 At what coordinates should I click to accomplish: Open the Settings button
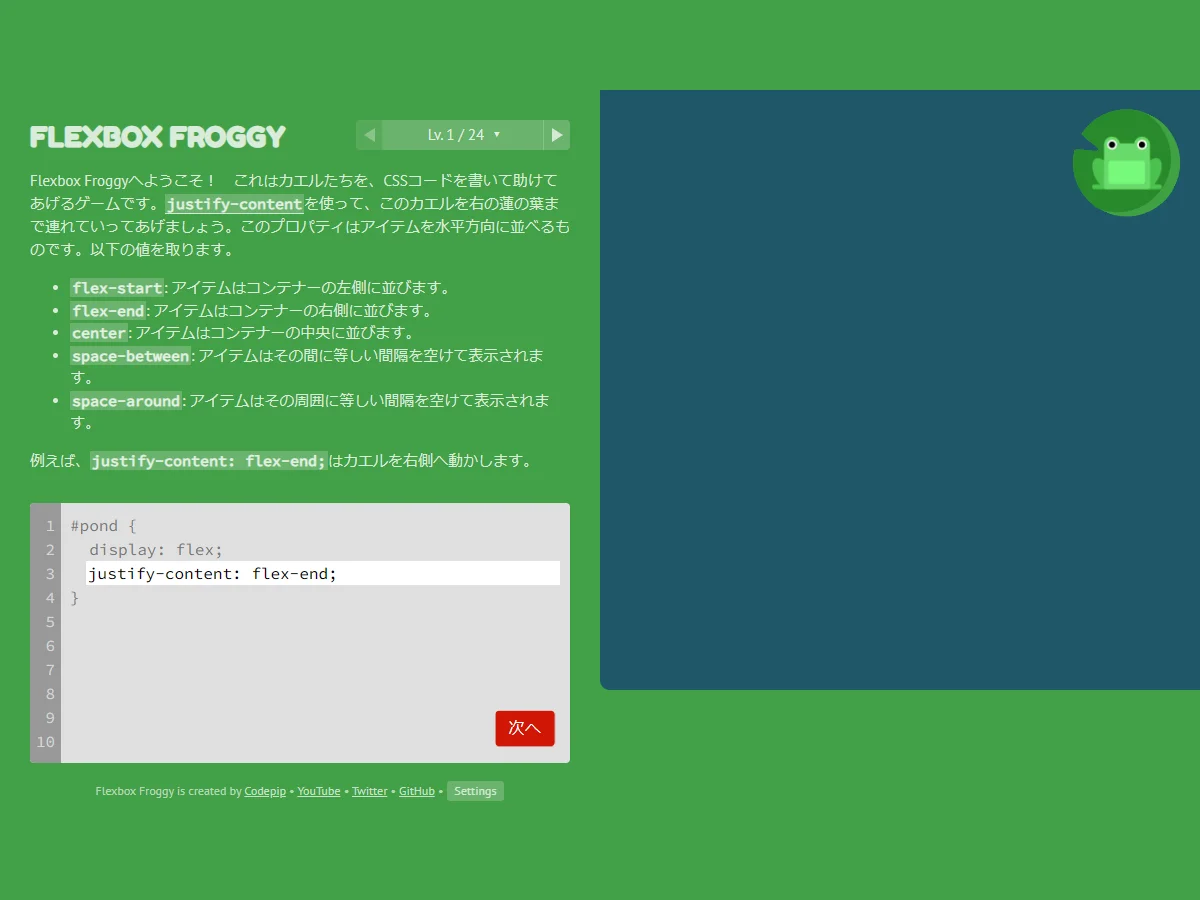pyautogui.click(x=475, y=791)
